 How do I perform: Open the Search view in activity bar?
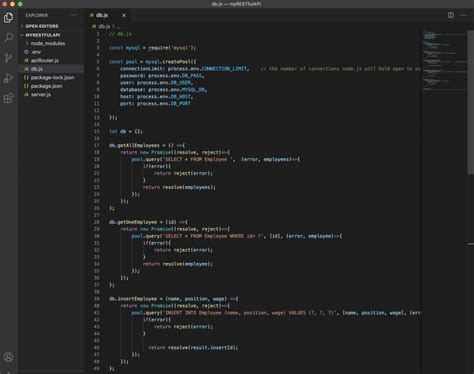tap(9, 37)
